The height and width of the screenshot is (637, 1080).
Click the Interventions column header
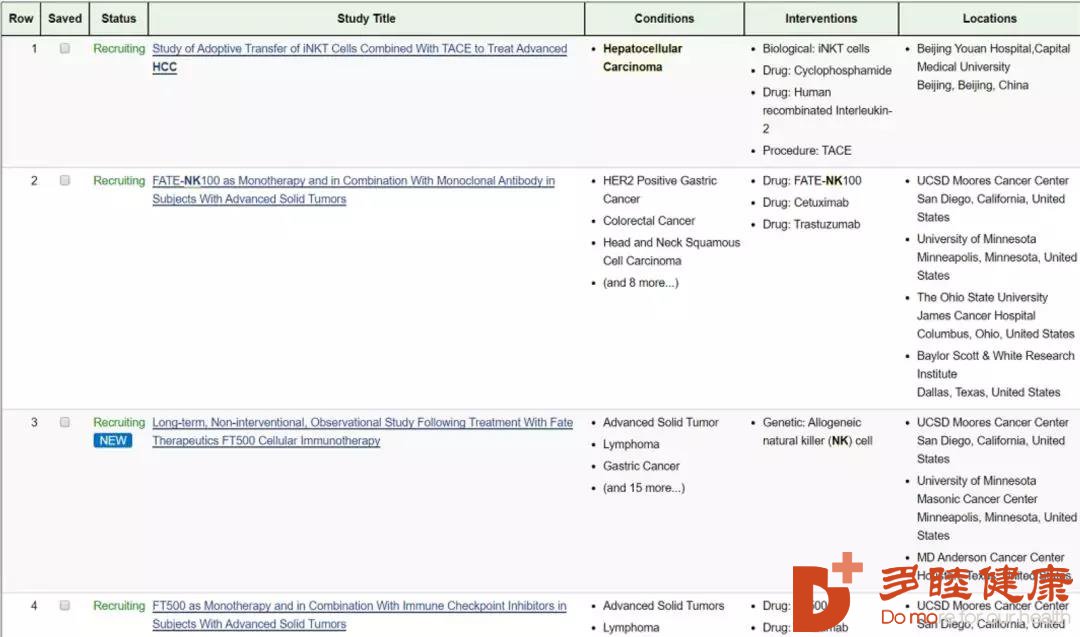coord(821,19)
